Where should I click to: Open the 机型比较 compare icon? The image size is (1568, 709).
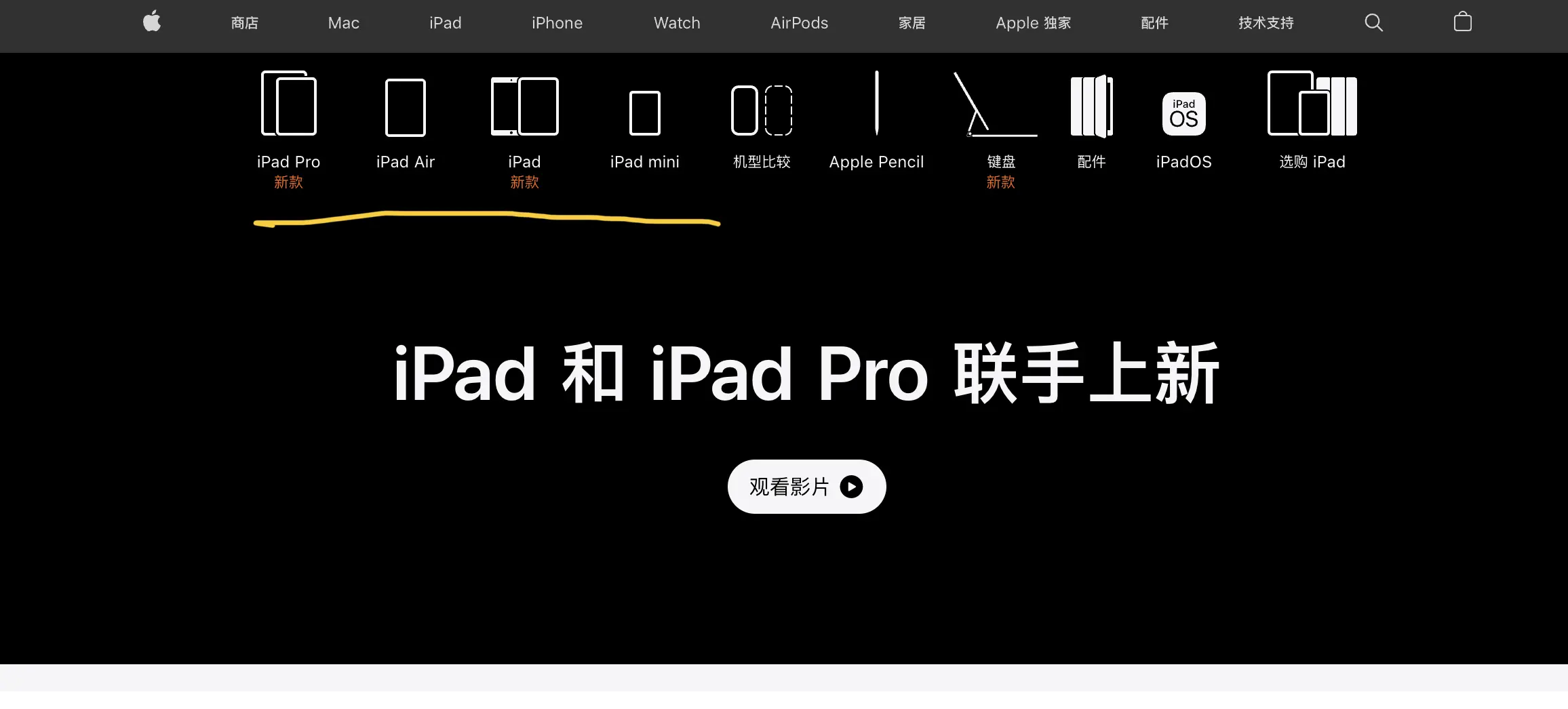(x=762, y=110)
